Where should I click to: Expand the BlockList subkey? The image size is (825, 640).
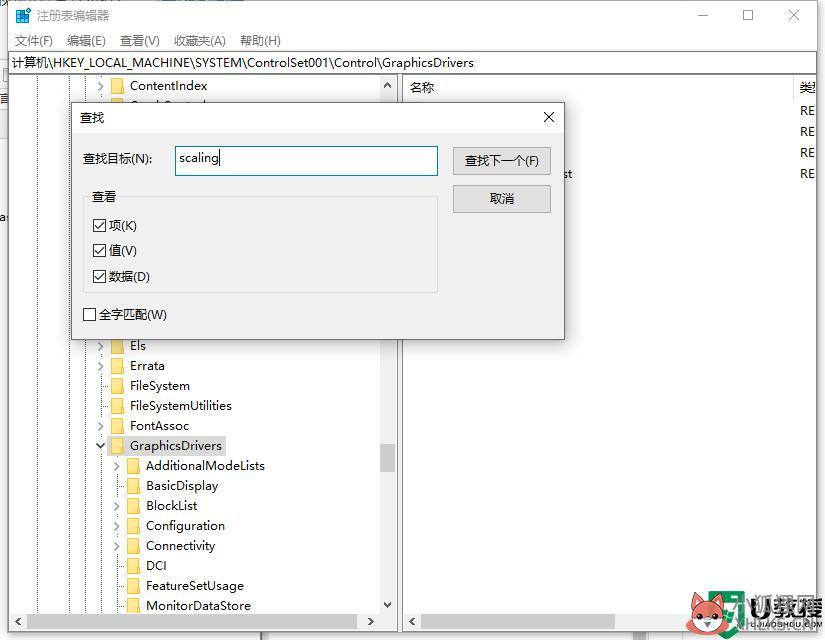(117, 506)
